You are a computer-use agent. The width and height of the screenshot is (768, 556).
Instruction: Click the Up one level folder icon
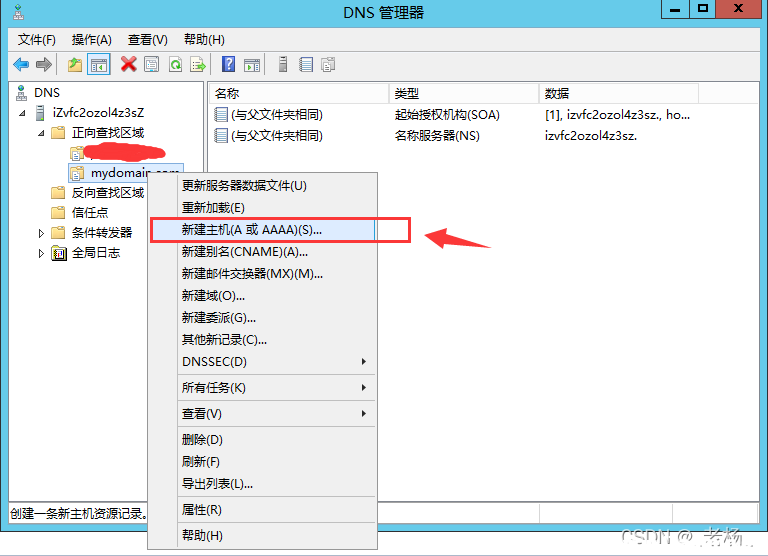tap(74, 64)
